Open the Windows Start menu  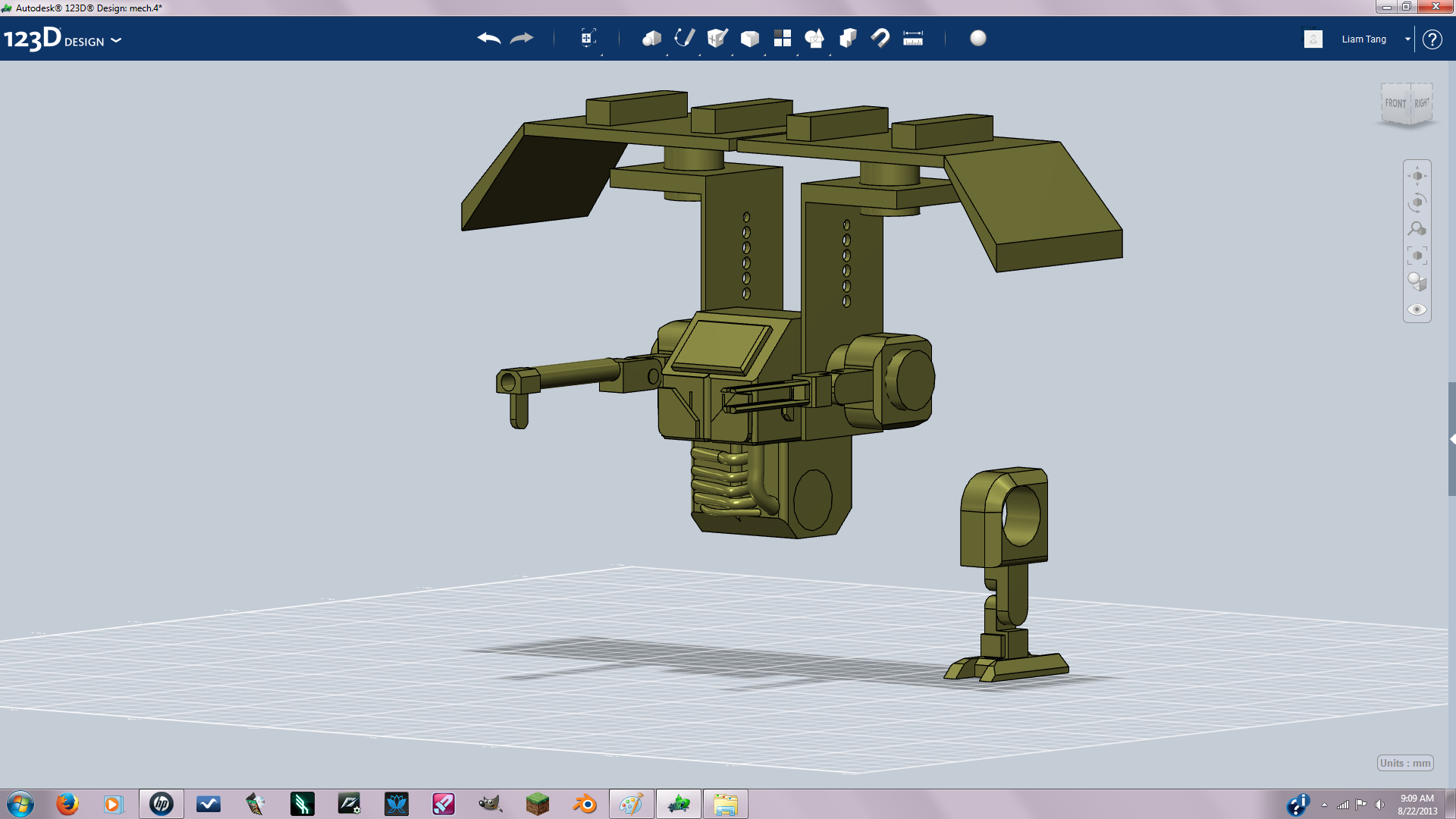tap(20, 804)
